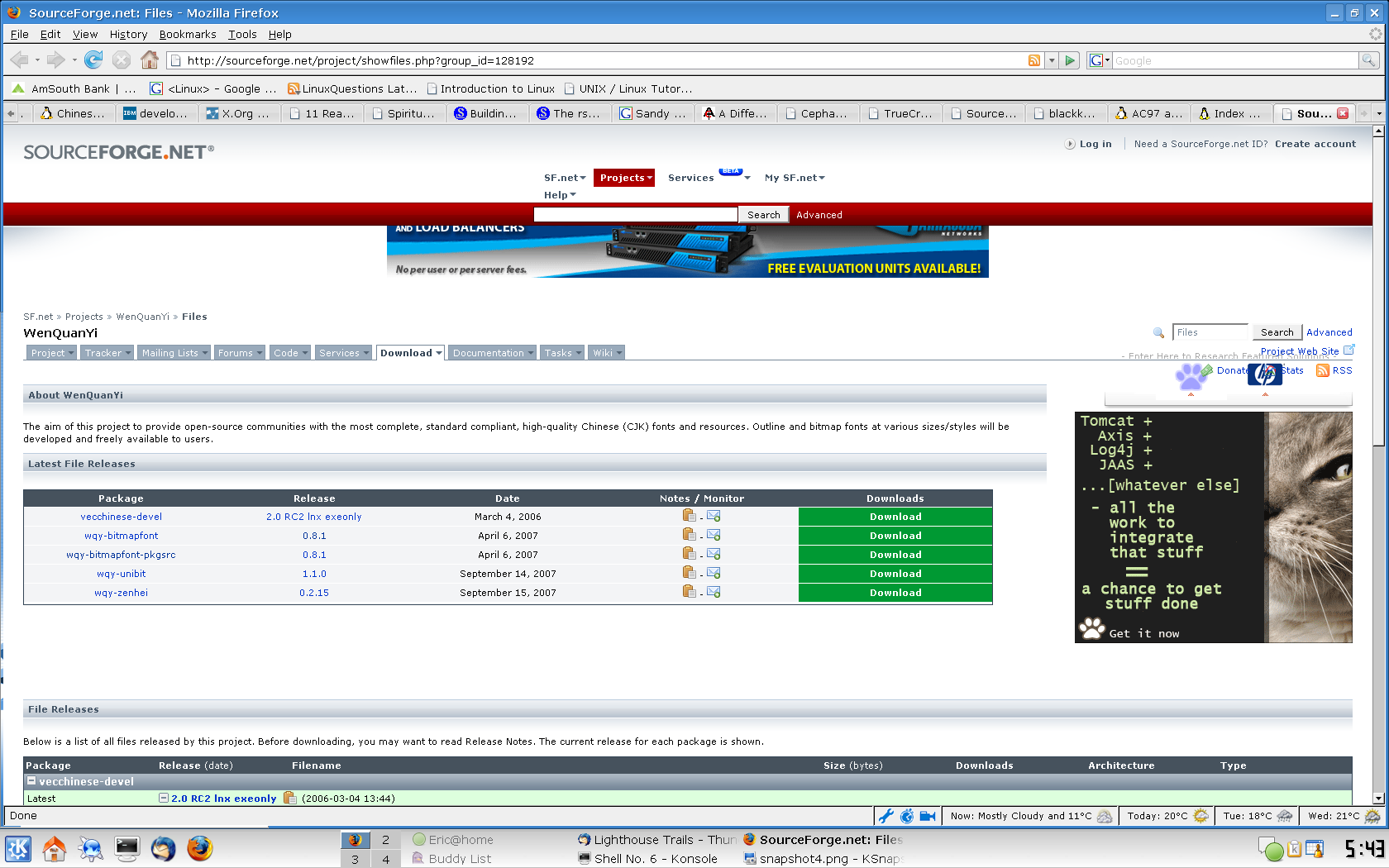This screenshot has height=868, width=1389.
Task: Launch Firefox from KDE panel
Action: 200,849
